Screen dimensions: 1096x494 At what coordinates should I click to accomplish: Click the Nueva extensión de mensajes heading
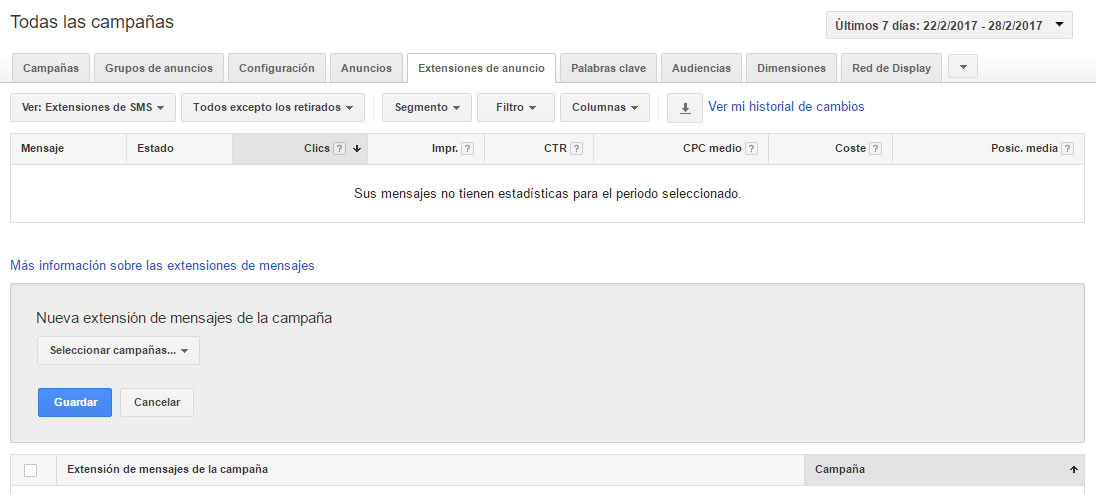coord(184,318)
